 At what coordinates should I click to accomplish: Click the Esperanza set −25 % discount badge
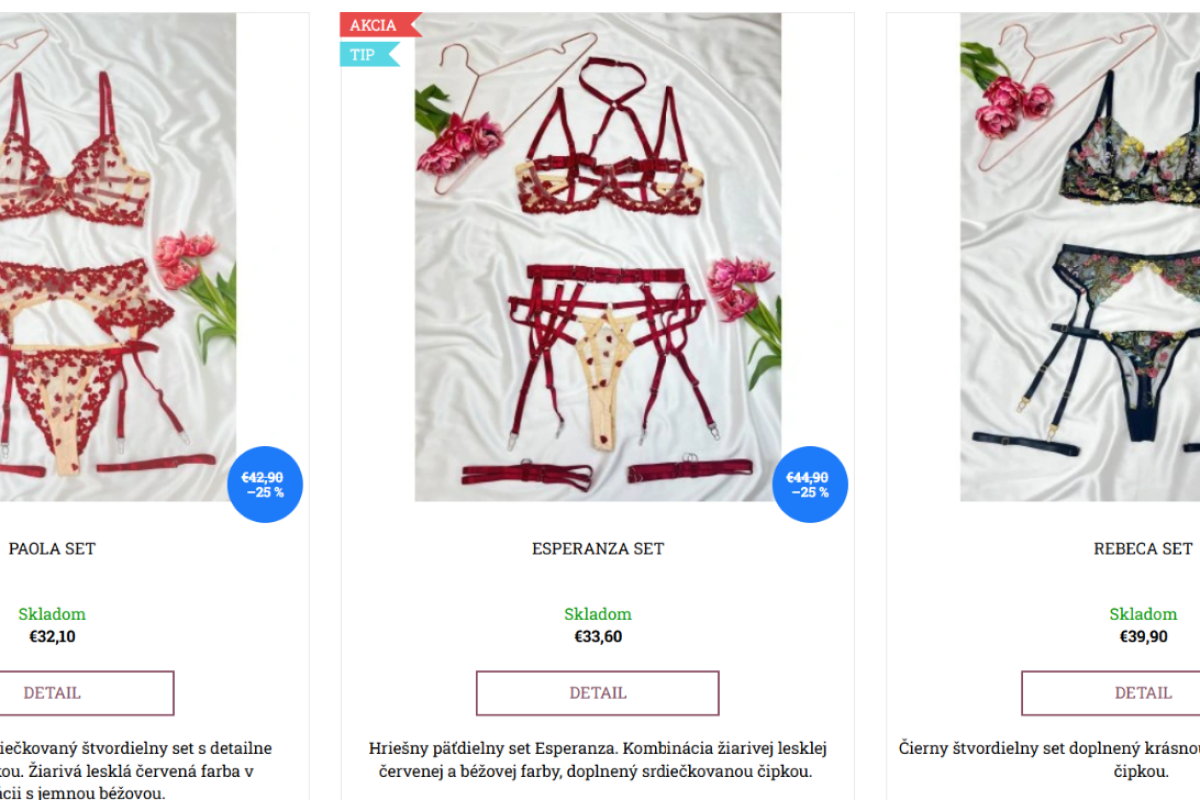click(810, 485)
